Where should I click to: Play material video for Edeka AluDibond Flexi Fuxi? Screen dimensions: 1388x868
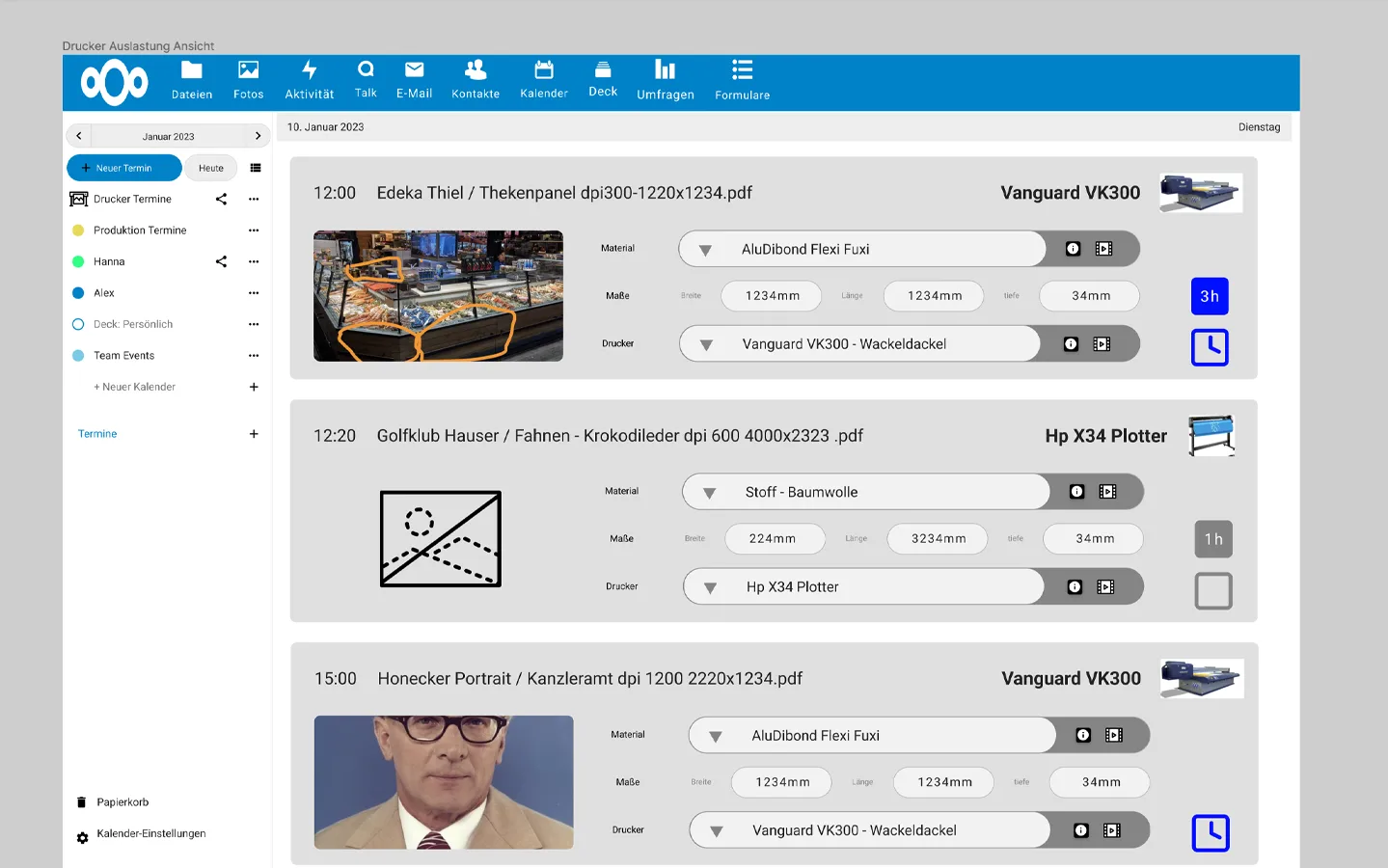tap(1104, 249)
